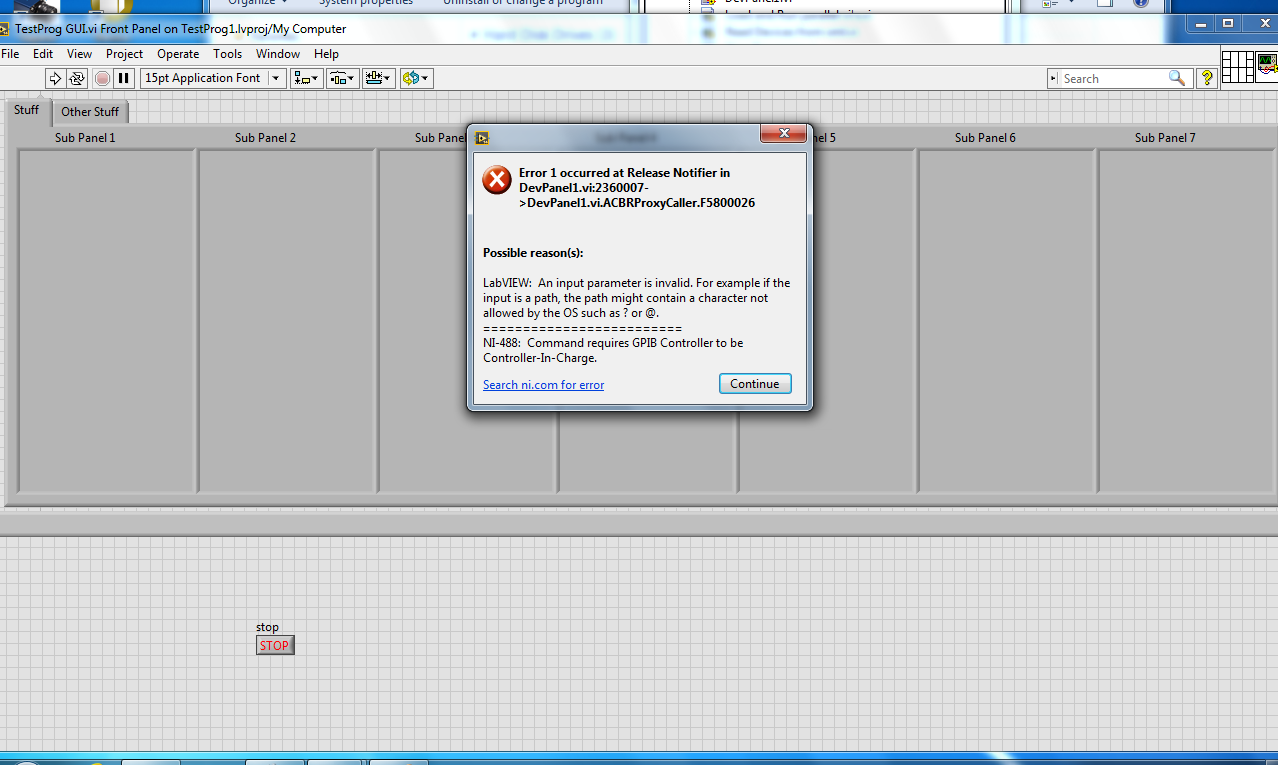The image size is (1278, 765).
Task: Open the Tools menu
Action: pos(227,54)
